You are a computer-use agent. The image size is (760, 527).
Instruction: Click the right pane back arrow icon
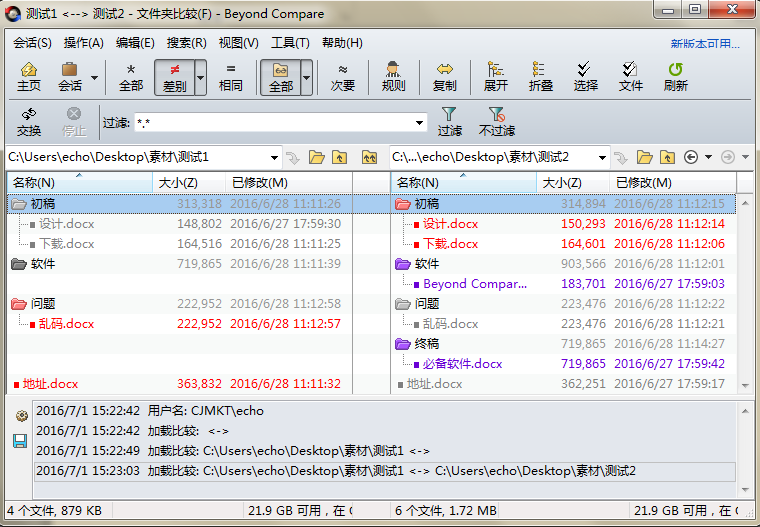tap(691, 158)
